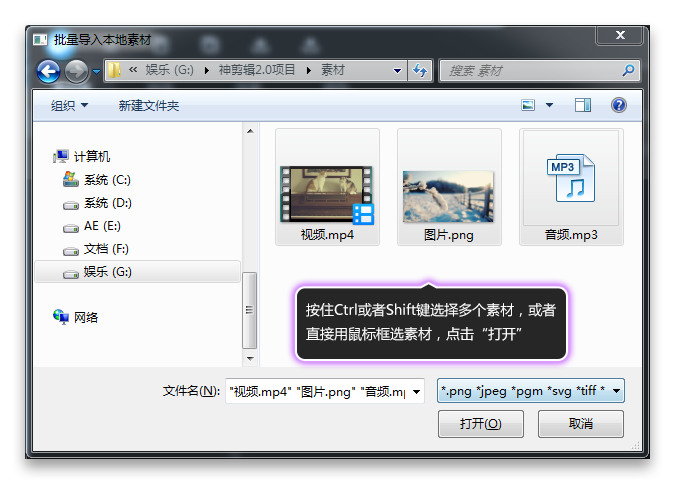The width and height of the screenshot is (675, 484).
Task: Close the 批量导入本地素材 dialog
Action: click(x=619, y=35)
